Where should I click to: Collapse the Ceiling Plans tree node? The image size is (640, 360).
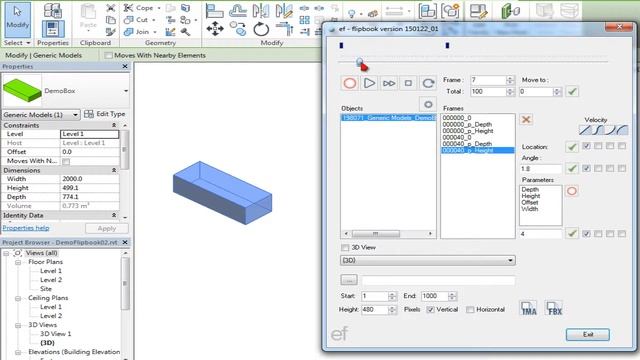pyautogui.click(x=18, y=298)
